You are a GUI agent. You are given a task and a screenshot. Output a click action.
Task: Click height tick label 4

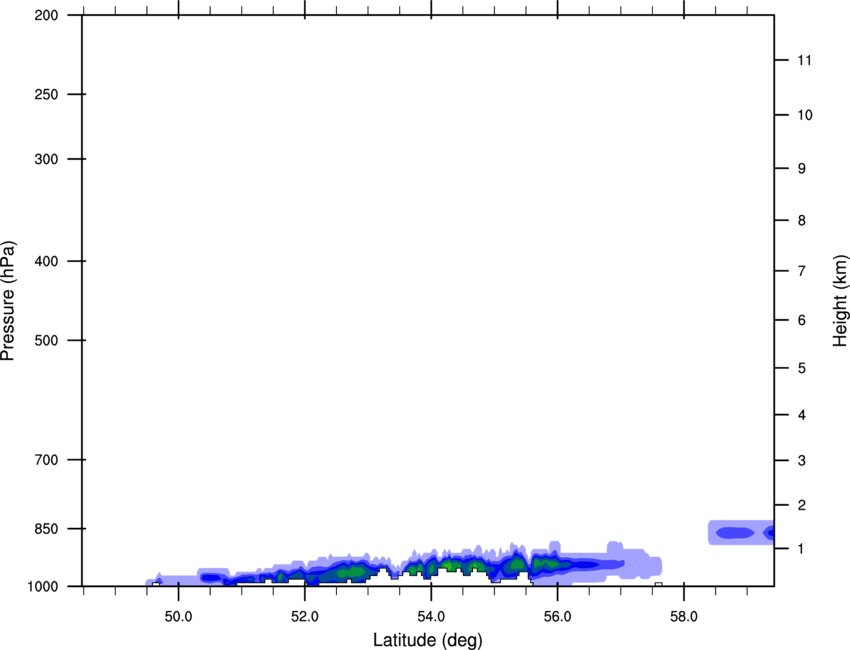(x=802, y=415)
